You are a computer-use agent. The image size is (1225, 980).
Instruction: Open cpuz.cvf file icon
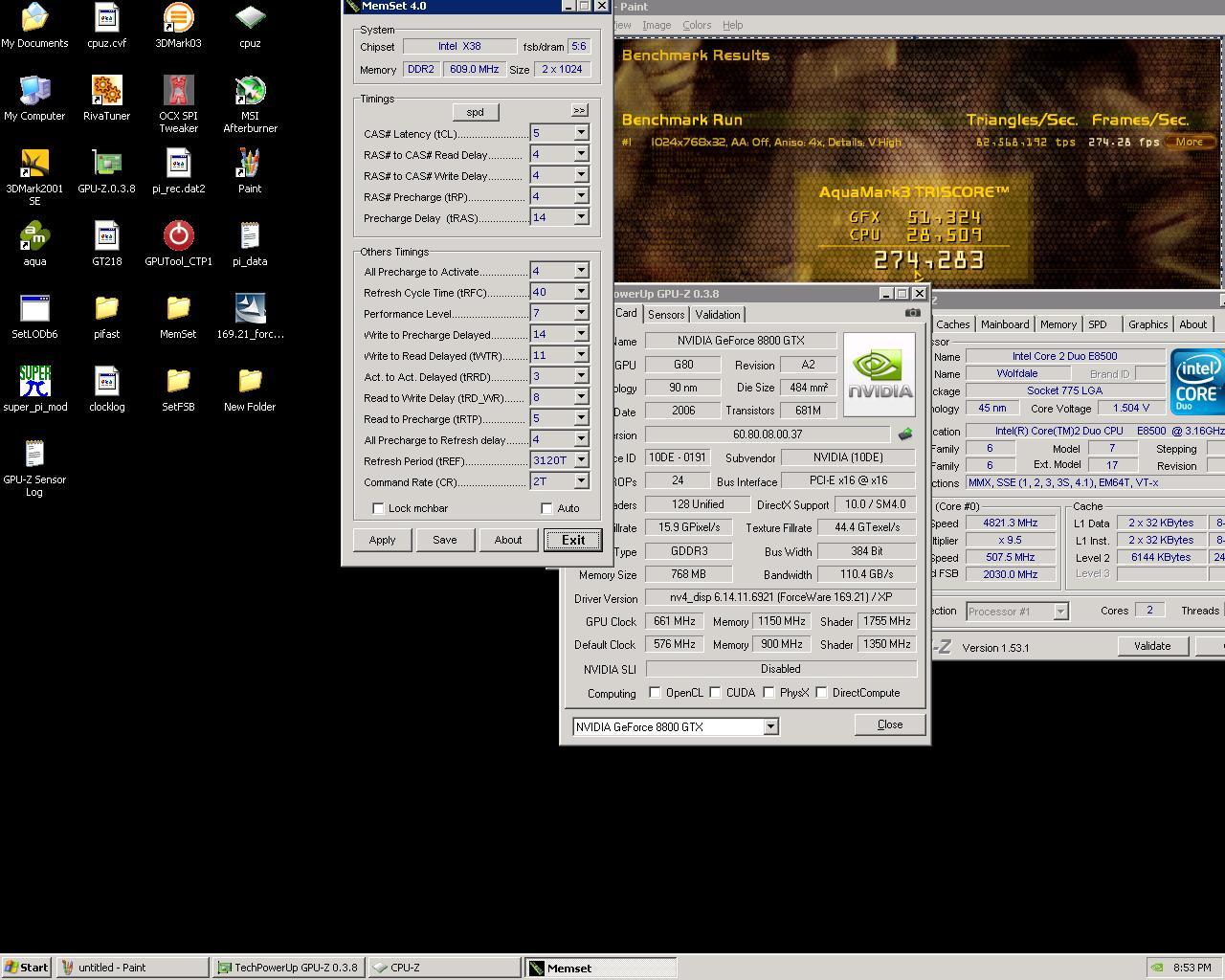(x=106, y=26)
